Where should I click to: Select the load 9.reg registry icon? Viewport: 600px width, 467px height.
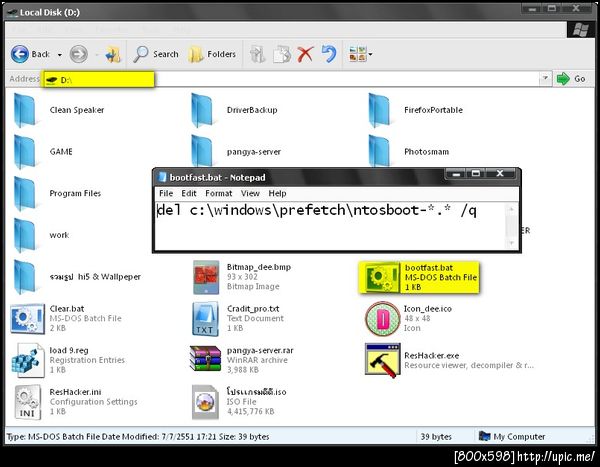pos(27,360)
